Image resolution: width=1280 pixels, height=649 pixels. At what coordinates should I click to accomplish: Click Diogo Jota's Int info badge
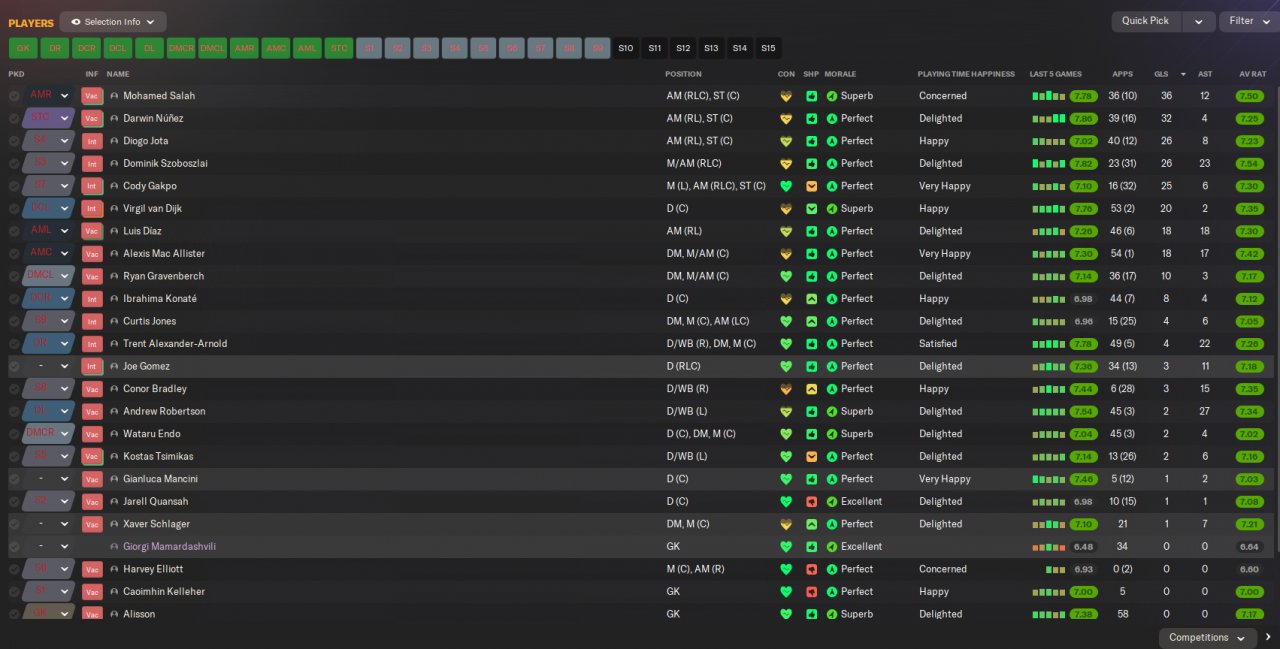[92, 141]
